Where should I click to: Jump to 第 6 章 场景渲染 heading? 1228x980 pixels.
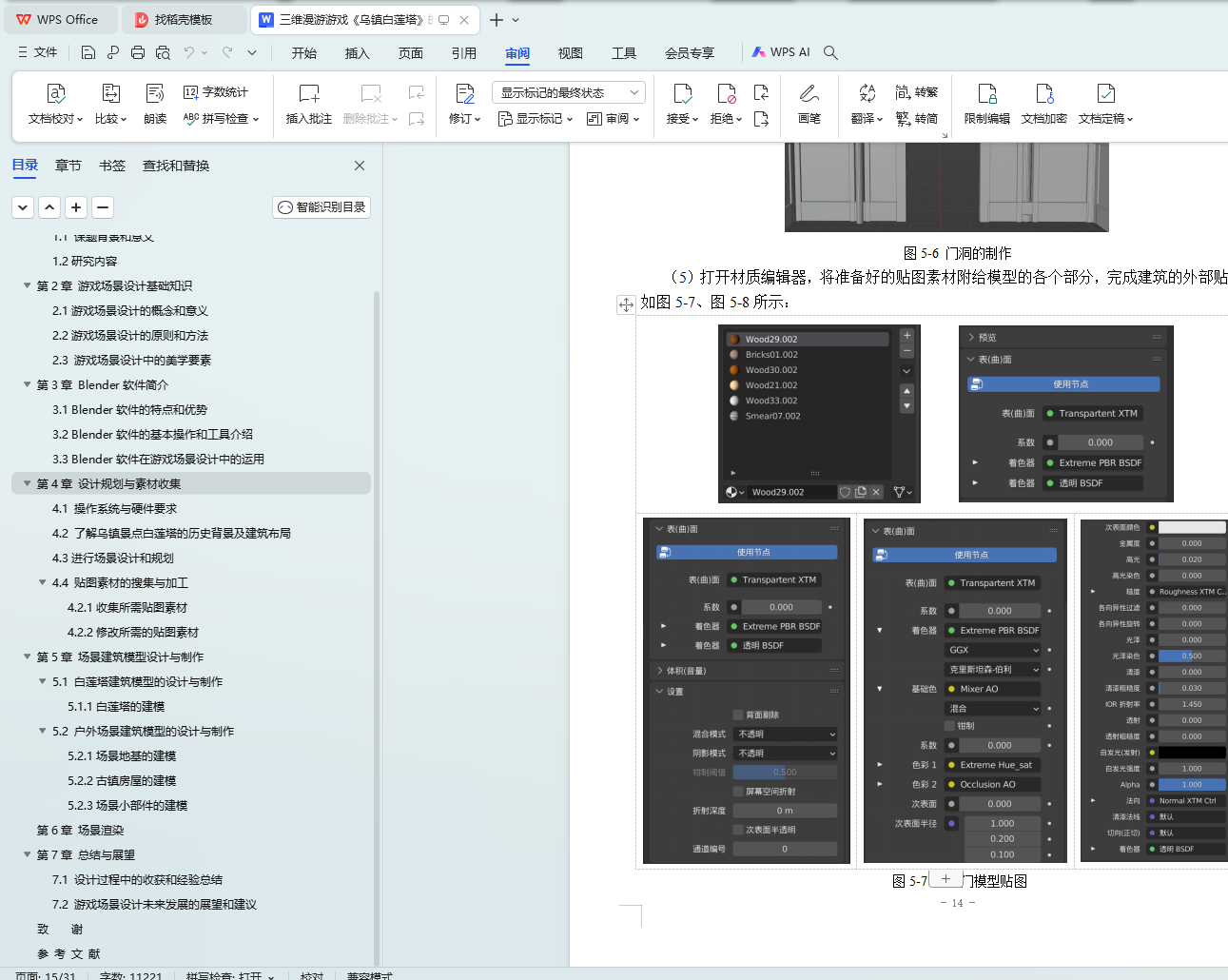pyautogui.click(x=80, y=830)
